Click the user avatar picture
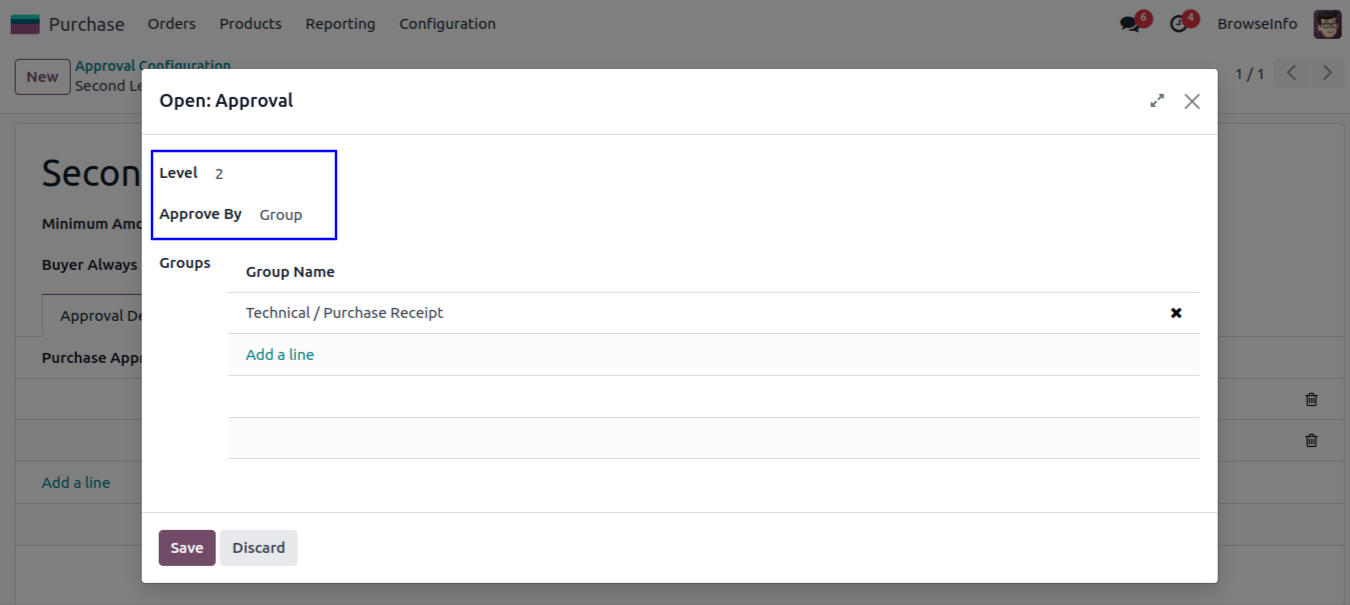1350x605 pixels. tap(1327, 24)
